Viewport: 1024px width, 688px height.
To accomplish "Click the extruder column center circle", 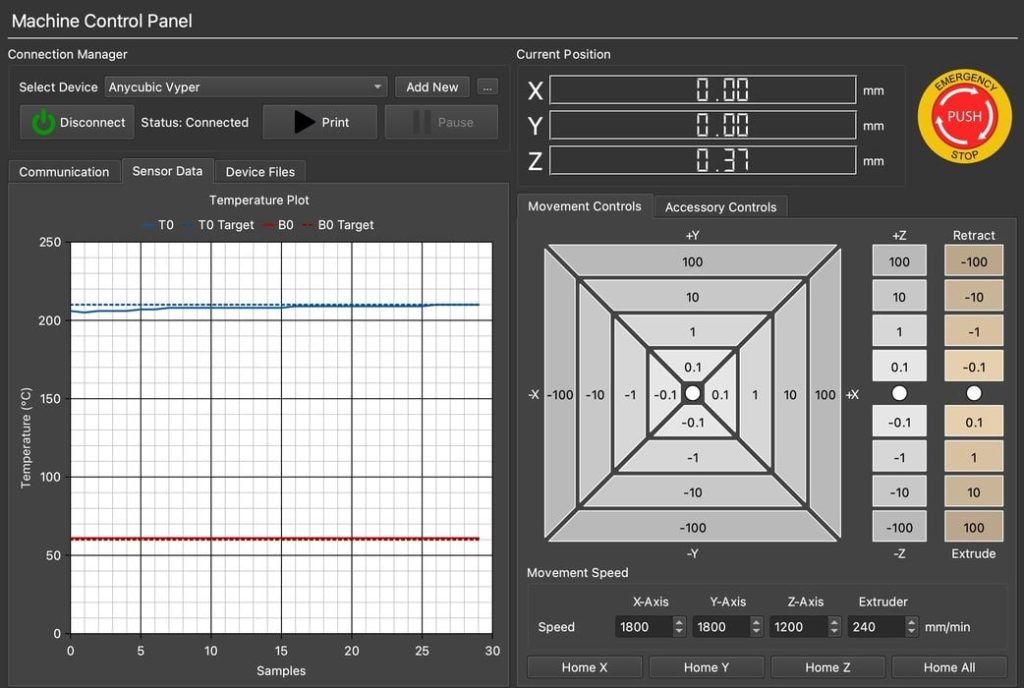I will click(973, 393).
